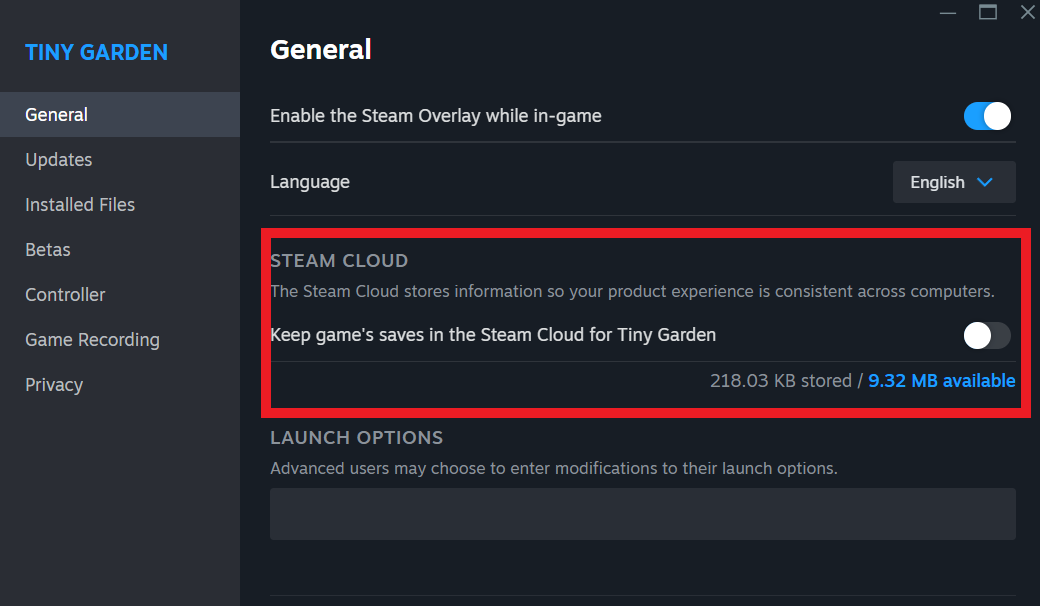Enable the Steam Overlay while in-game toggle
The width and height of the screenshot is (1040, 606).
(x=987, y=116)
